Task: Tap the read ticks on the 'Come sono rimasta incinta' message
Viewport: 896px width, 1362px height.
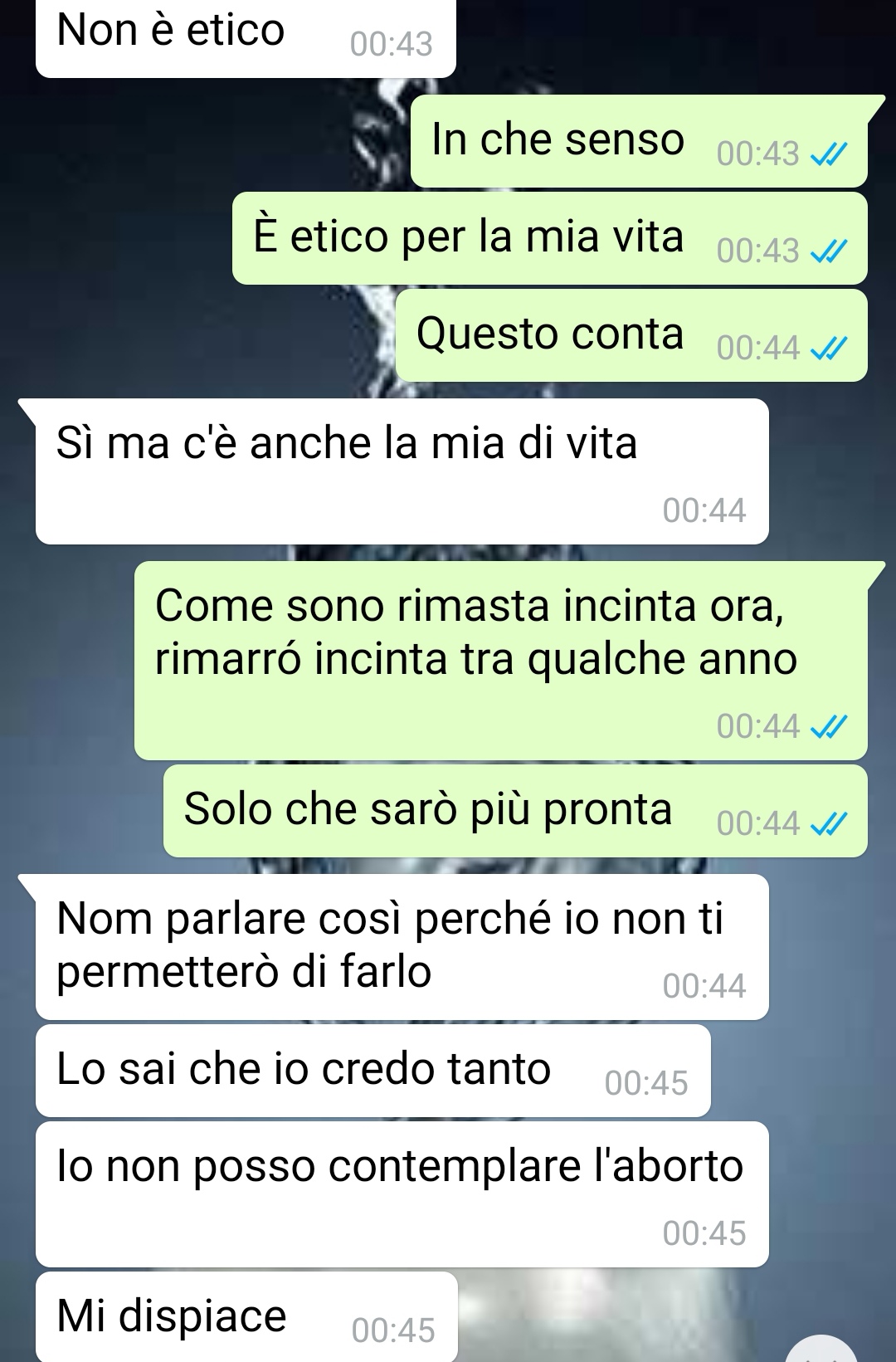Action: pyautogui.click(x=829, y=727)
